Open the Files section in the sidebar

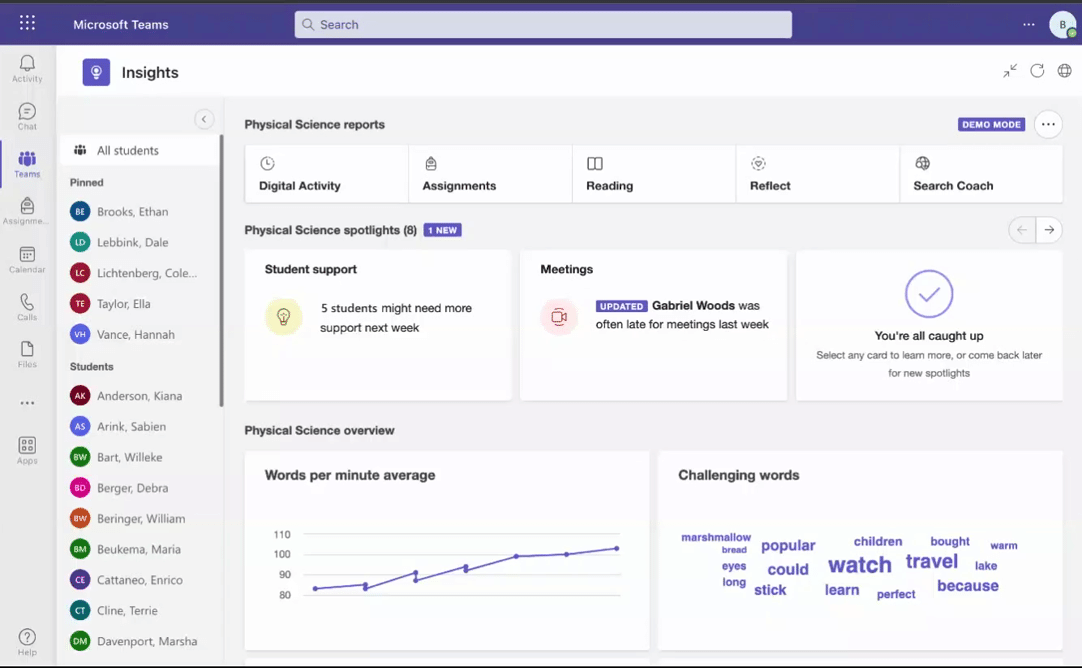27,353
